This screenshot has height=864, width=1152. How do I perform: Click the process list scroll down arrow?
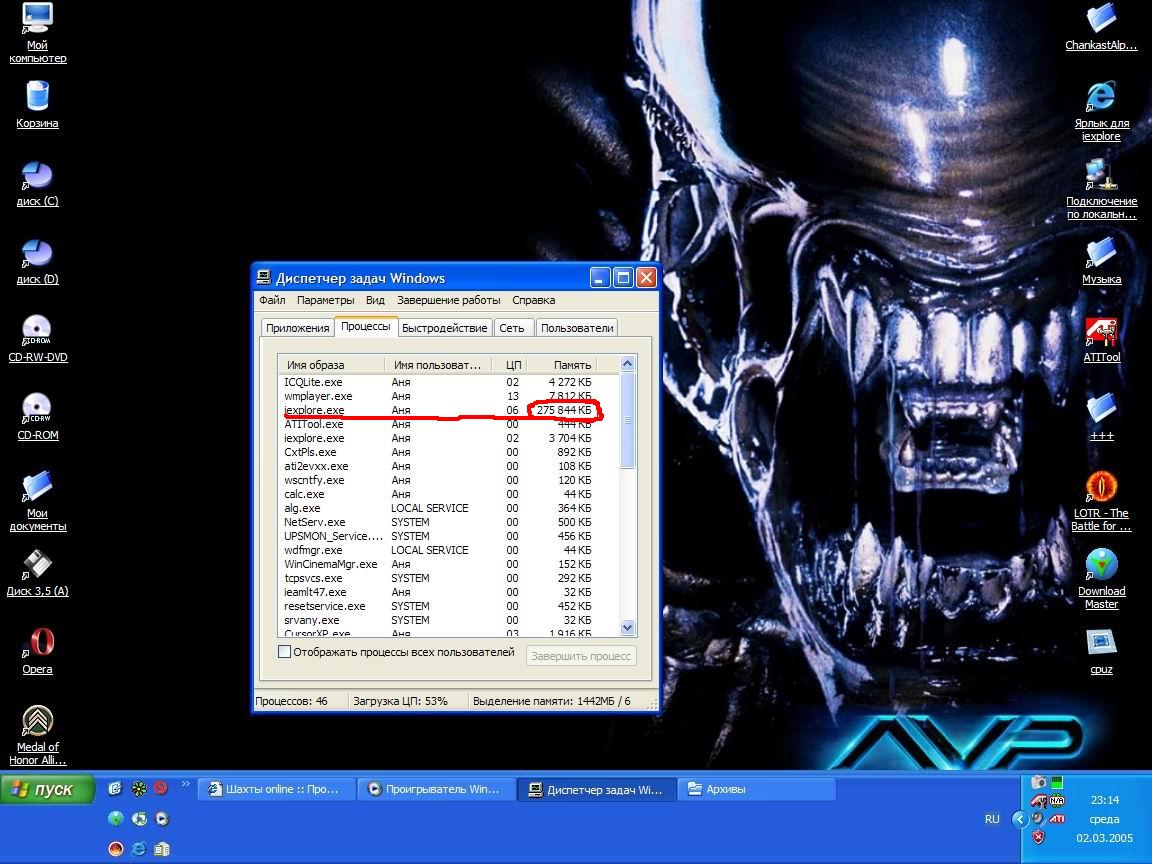tap(627, 628)
